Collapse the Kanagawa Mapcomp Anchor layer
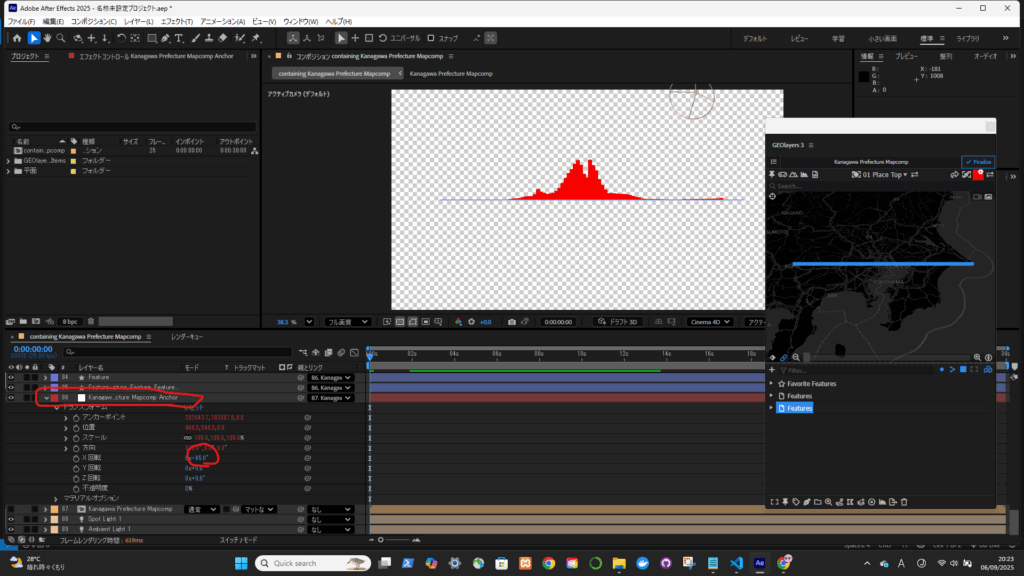 pos(46,397)
